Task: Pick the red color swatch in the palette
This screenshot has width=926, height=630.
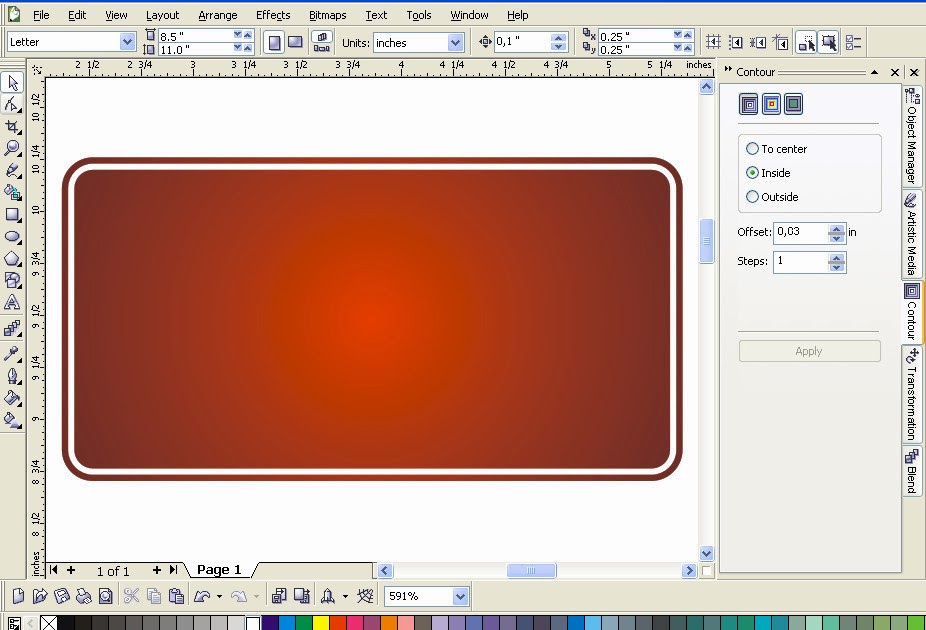Action: [339, 623]
